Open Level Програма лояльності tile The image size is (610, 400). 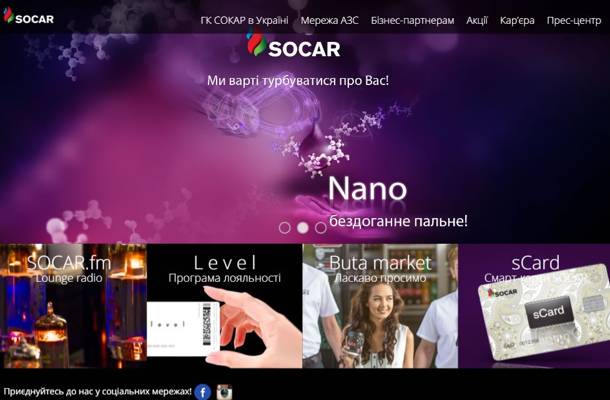click(224, 306)
